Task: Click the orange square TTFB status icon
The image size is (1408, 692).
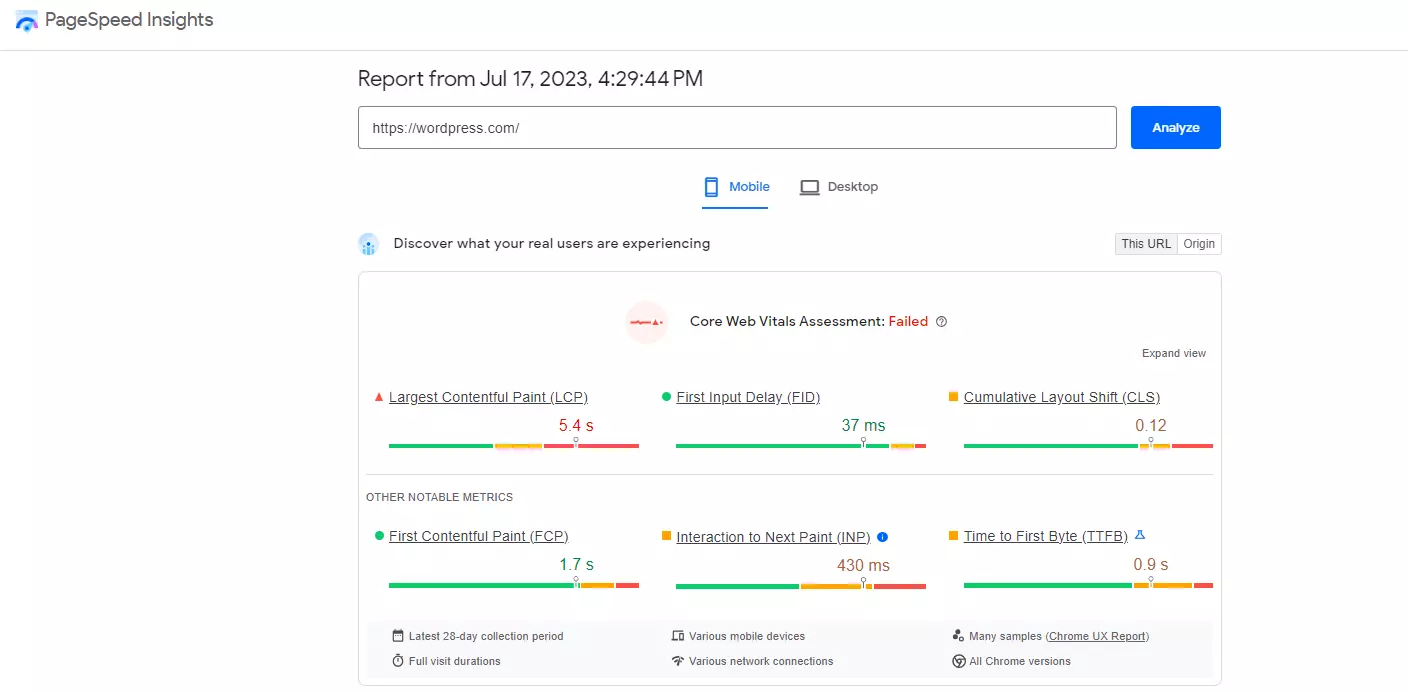Action: (953, 536)
